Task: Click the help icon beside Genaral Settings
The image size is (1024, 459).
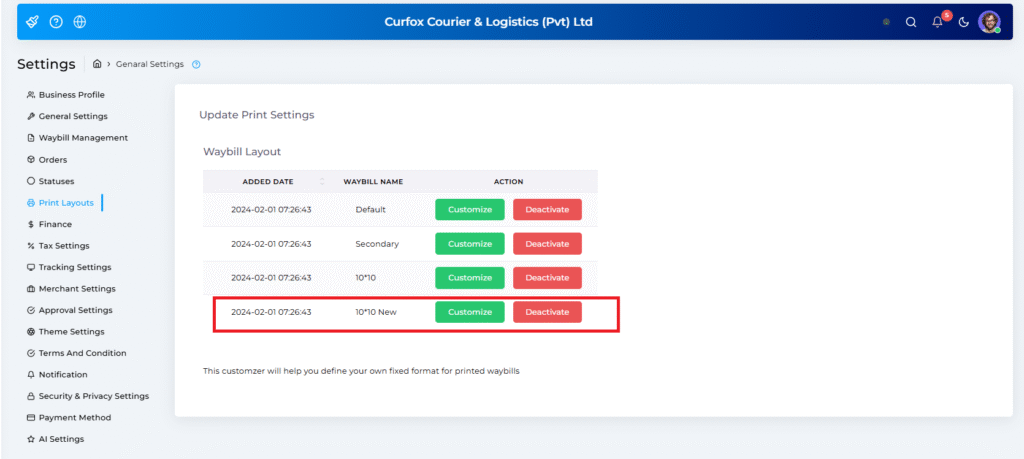Action: (x=196, y=64)
